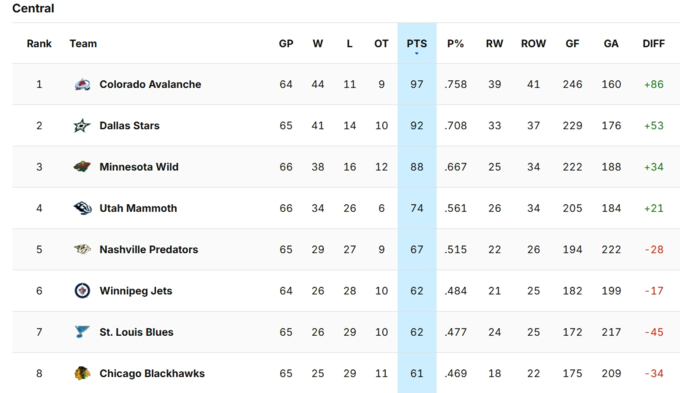Screen dimensions: 680x393
Task: Select the St. Louis Blues logo
Action: (x=82, y=332)
